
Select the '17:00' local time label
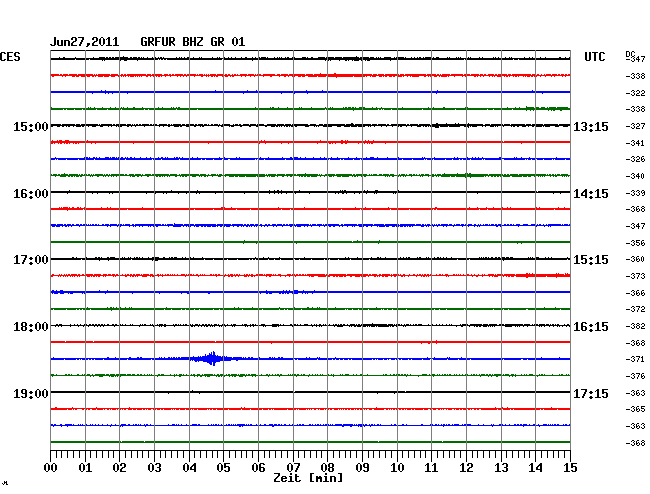31,260
